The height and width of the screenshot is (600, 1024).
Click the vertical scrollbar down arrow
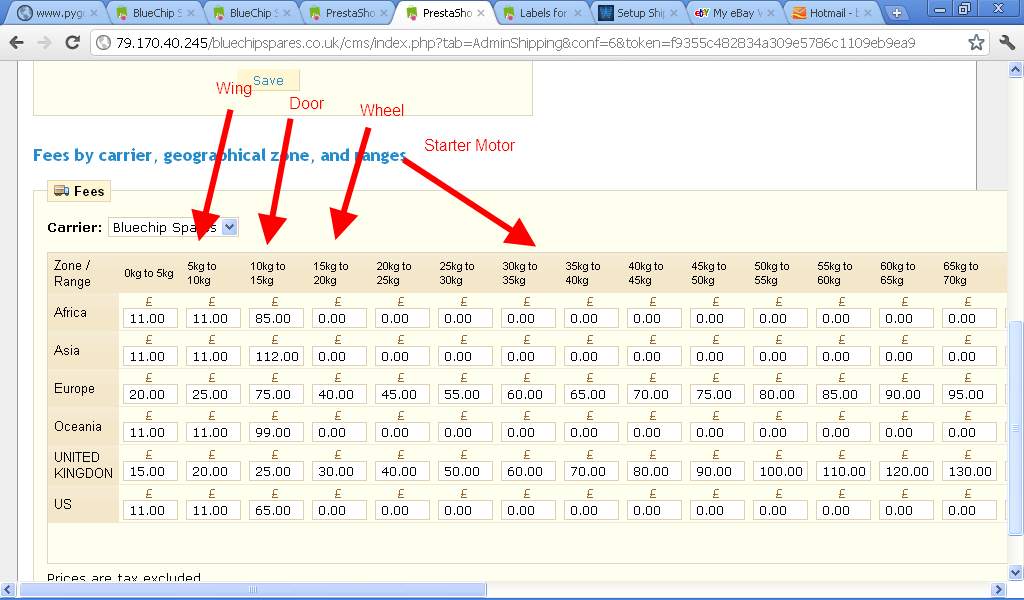[1016, 573]
